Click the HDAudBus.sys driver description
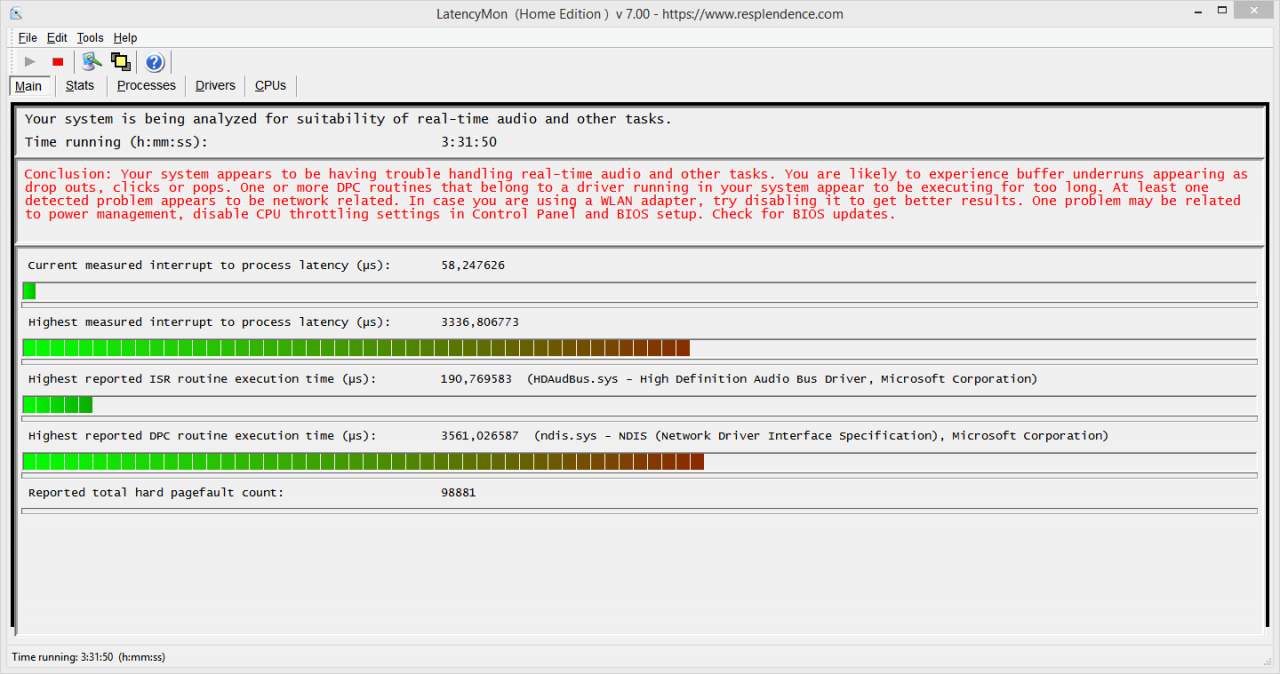The image size is (1280, 674). [782, 380]
